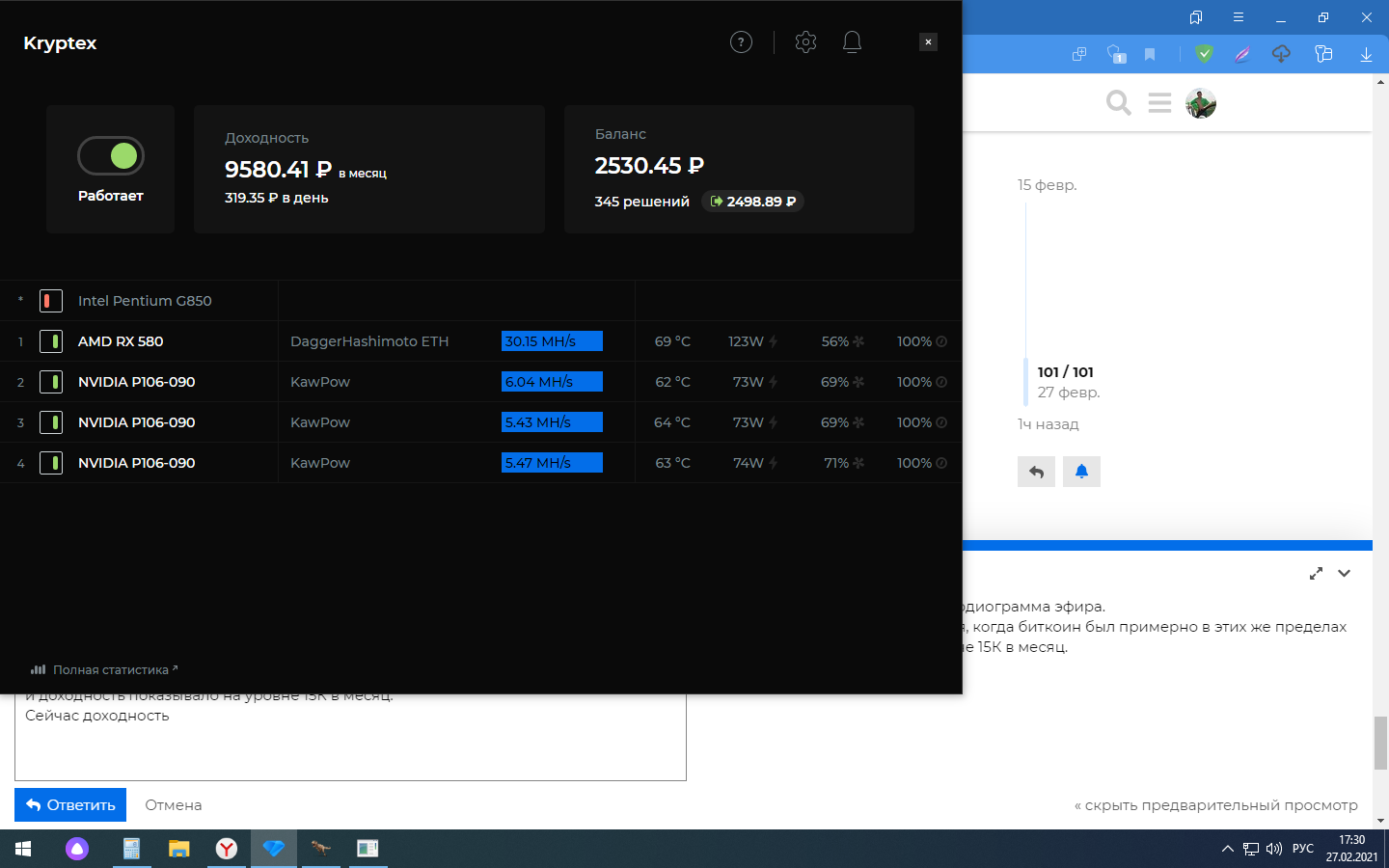The height and width of the screenshot is (868, 1389).
Task: Open Kryptex settings gear icon
Action: tap(805, 42)
